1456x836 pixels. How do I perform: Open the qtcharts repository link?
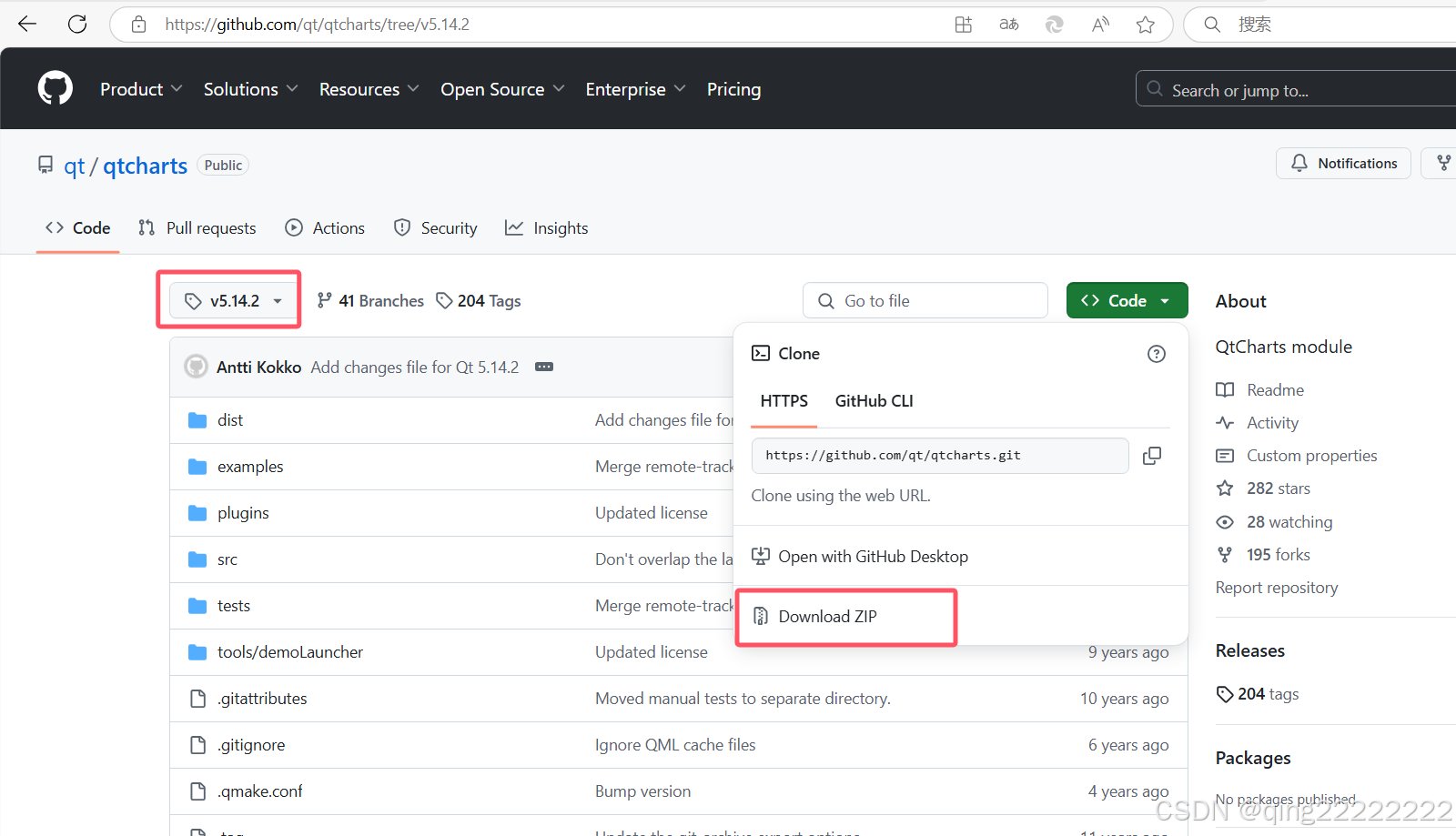click(x=145, y=166)
